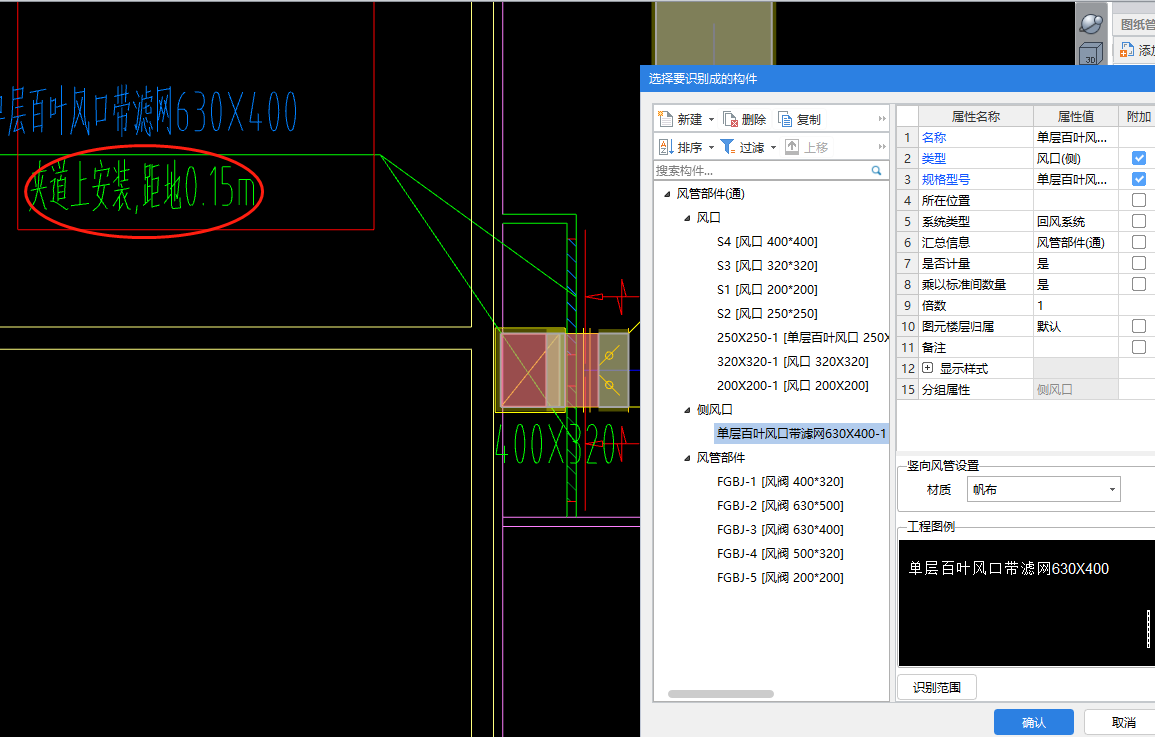The width and height of the screenshot is (1155, 737).
Task: Select tree item FGBJ-2 [风阀 630*500]
Action: pyautogui.click(x=780, y=506)
